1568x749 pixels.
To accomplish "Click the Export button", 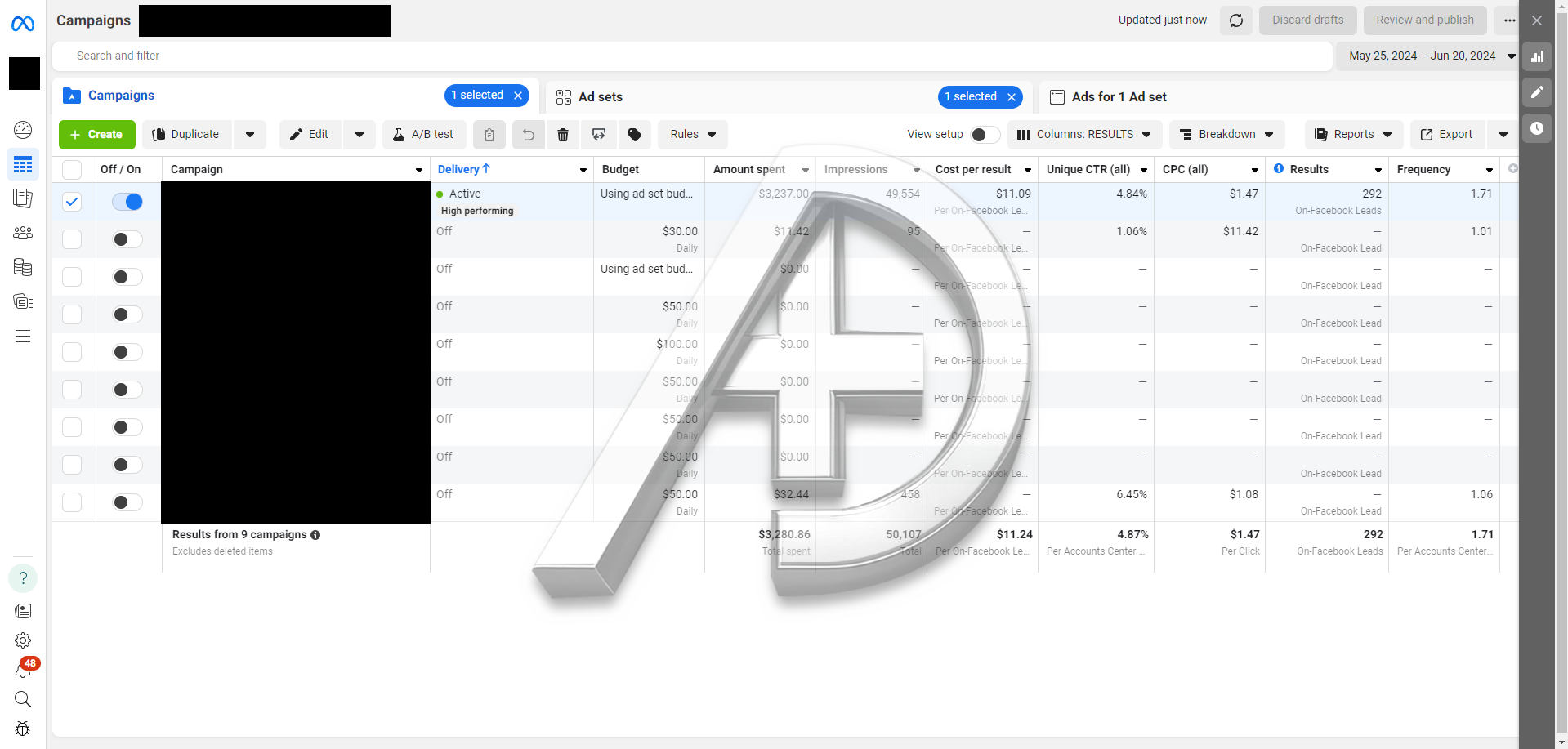I will (1447, 135).
